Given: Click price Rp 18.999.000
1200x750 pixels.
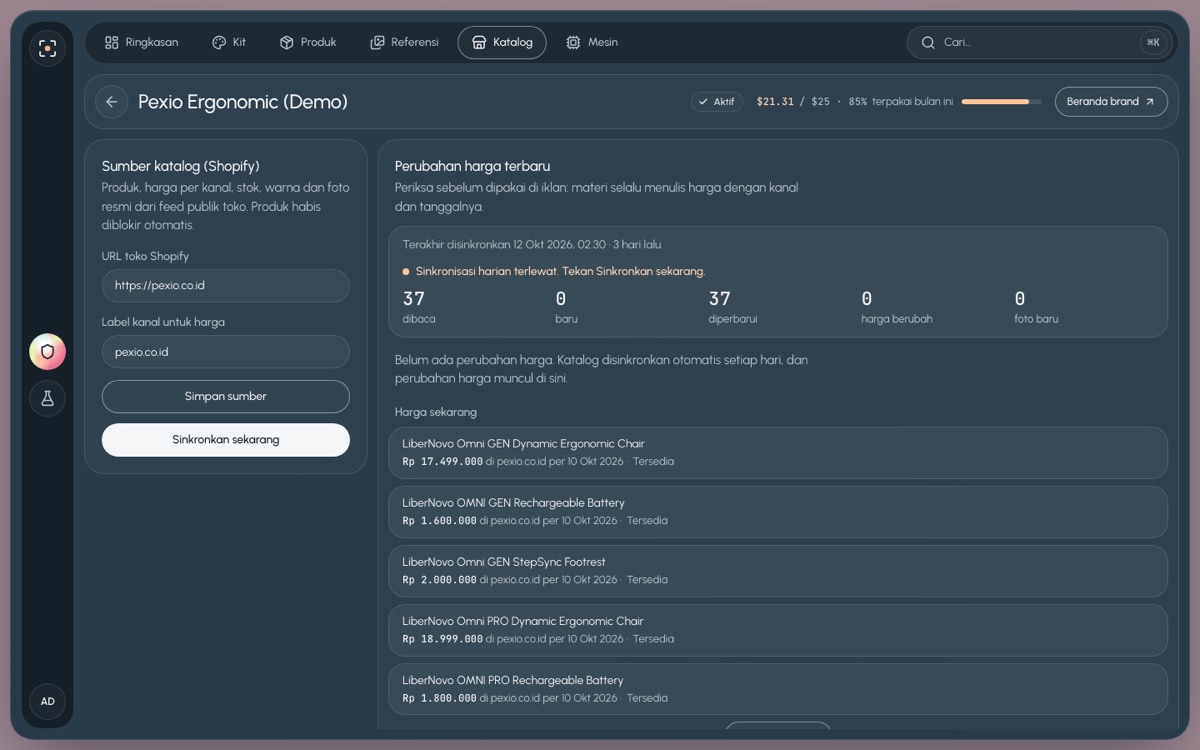Looking at the screenshot, I should [443, 639].
